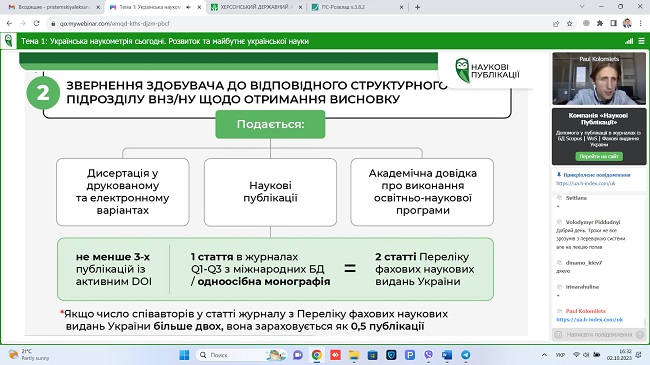Click the Дисертація у друкованому slide box
Viewport: 650px width, 365px height.
point(123,192)
